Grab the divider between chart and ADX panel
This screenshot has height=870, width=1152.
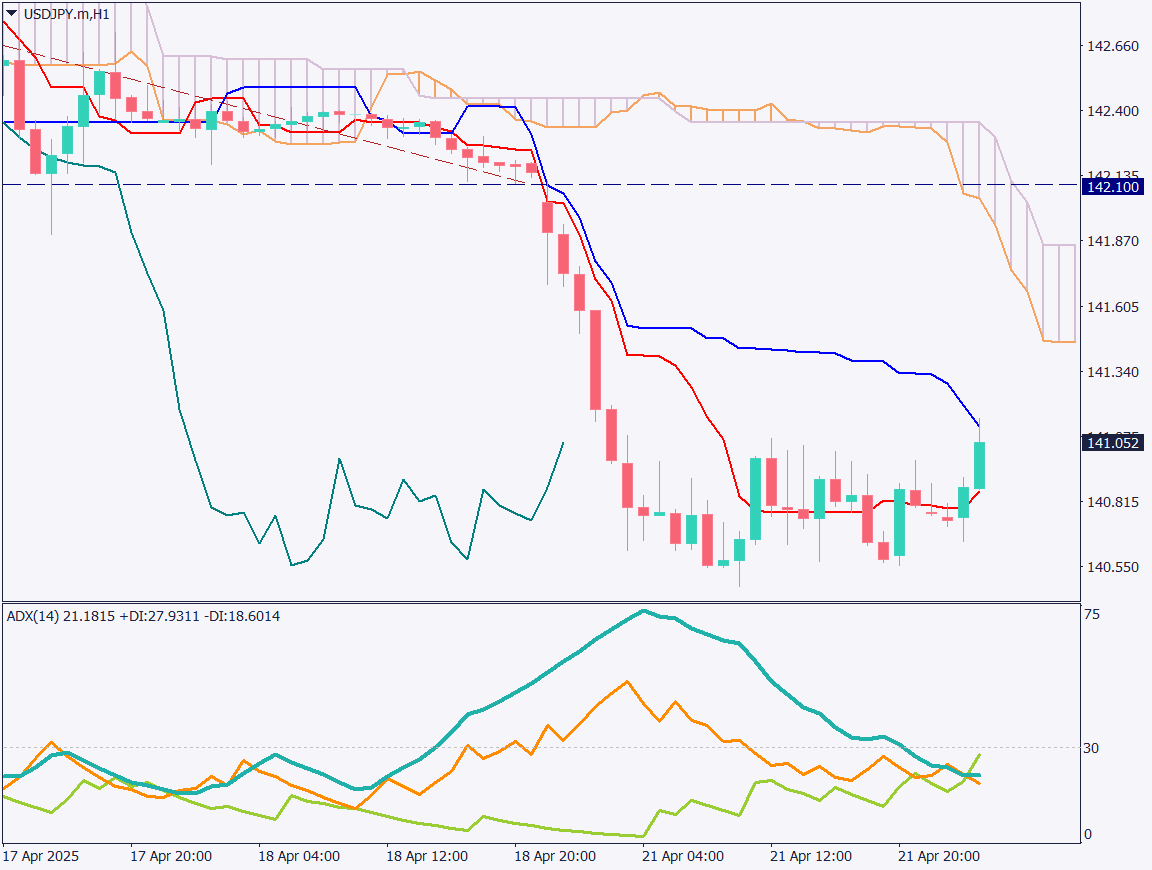click(540, 602)
